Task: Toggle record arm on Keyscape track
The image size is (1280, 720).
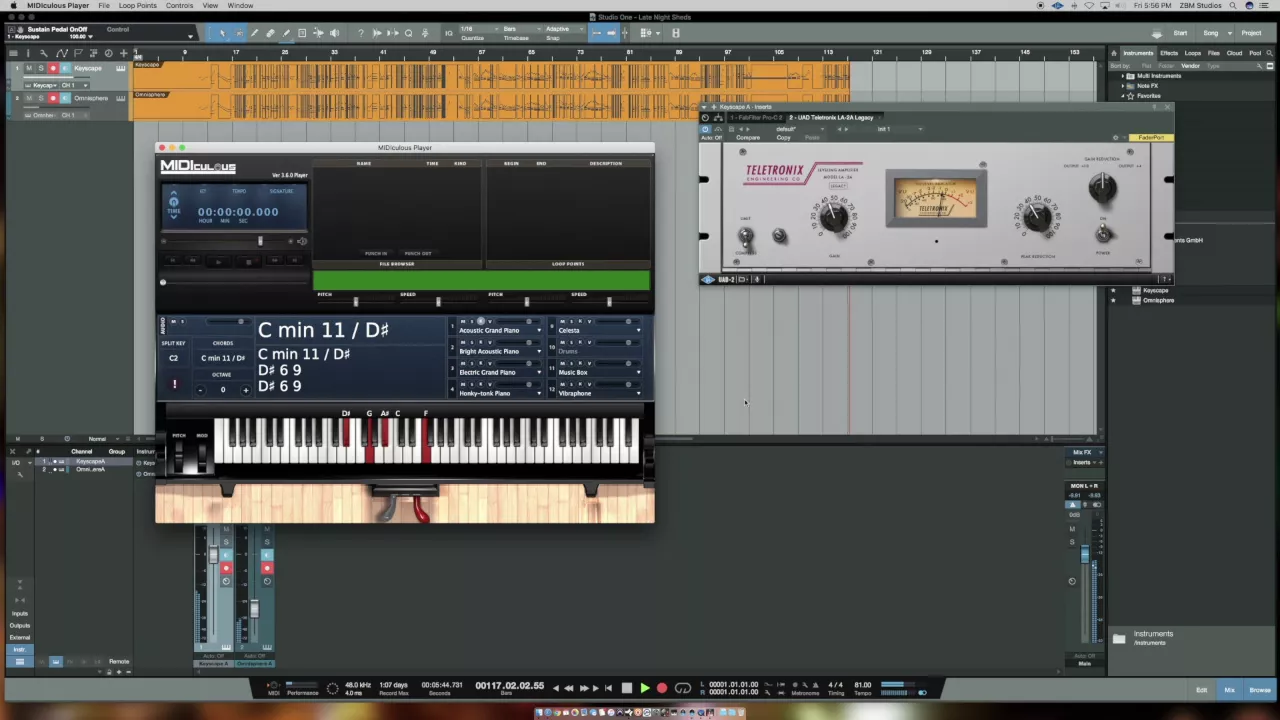Action: 53,68
